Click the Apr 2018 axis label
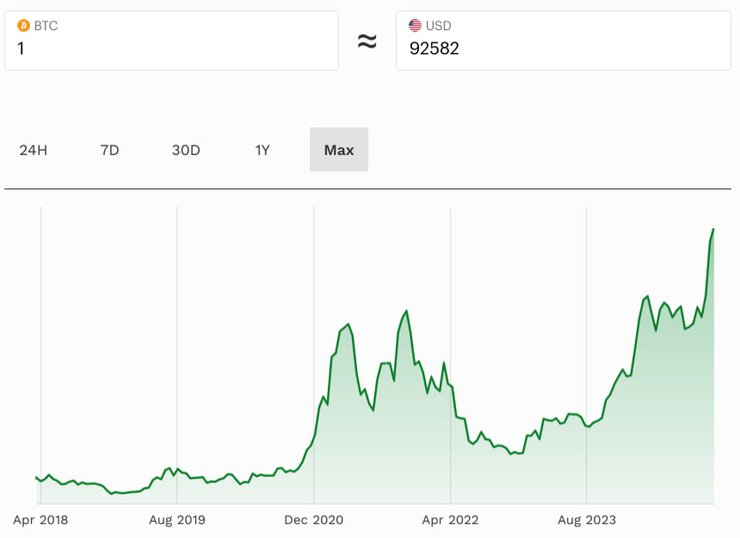This screenshot has width=740, height=538. click(40, 520)
